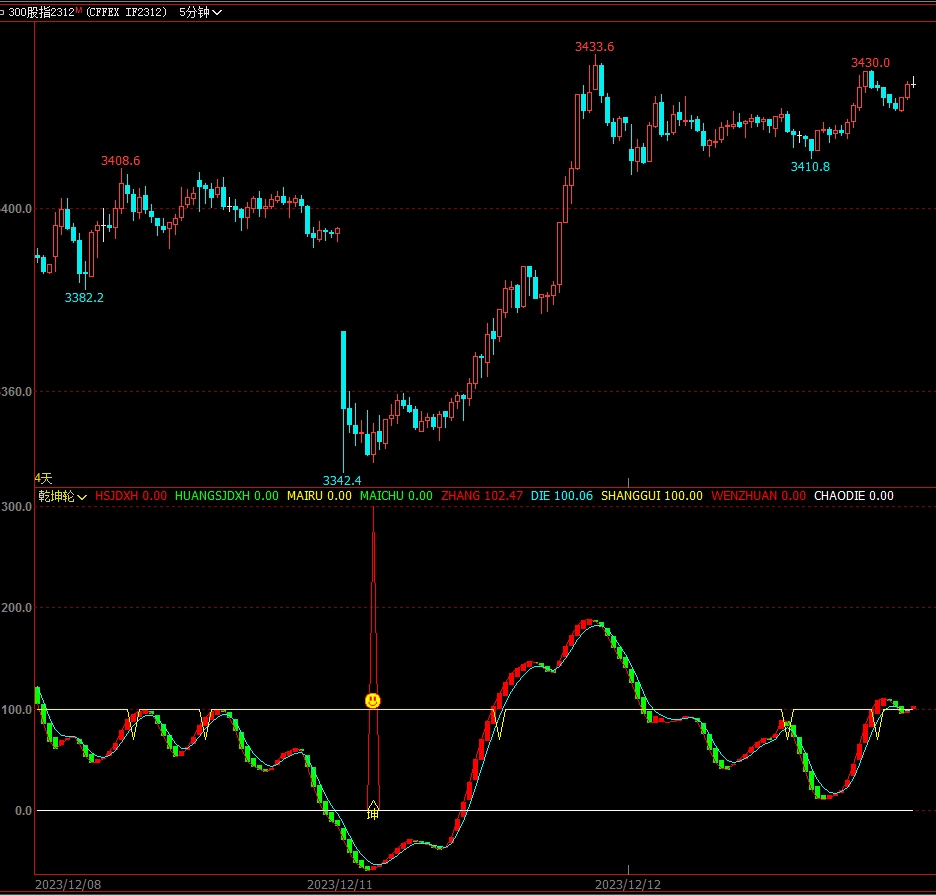Click the small square icon before 300股指2312
Screen dimensions: 936x895
(3, 12)
